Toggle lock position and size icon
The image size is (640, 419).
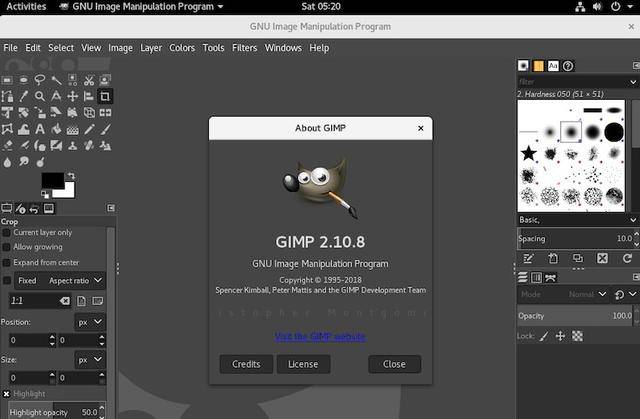tap(560, 336)
